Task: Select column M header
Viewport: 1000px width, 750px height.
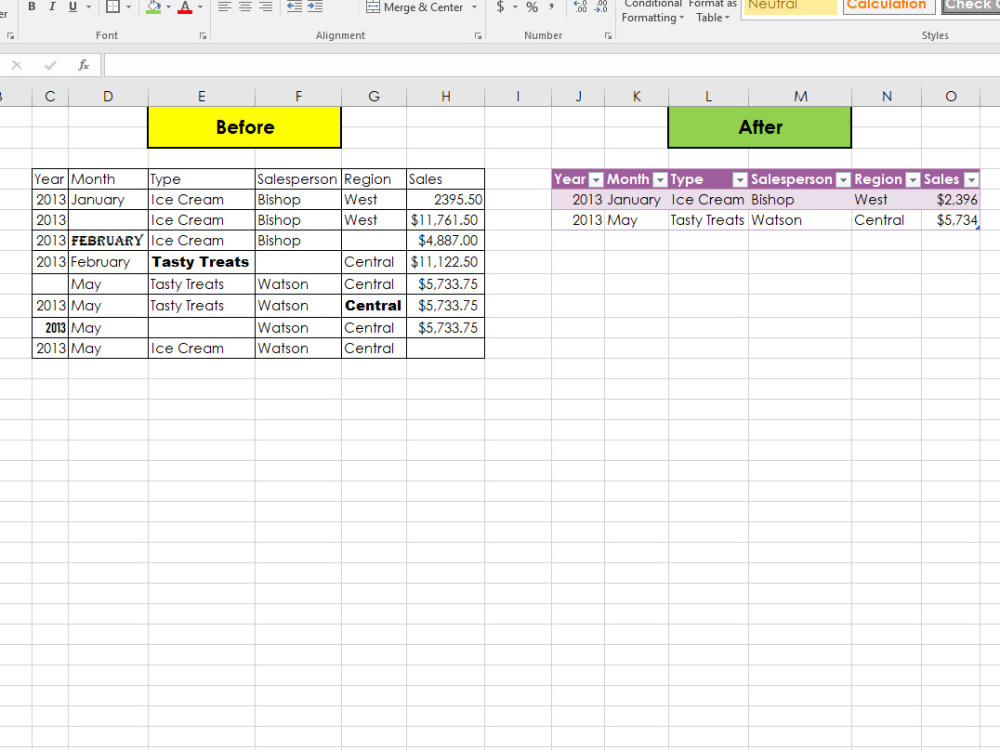Action: [x=800, y=96]
